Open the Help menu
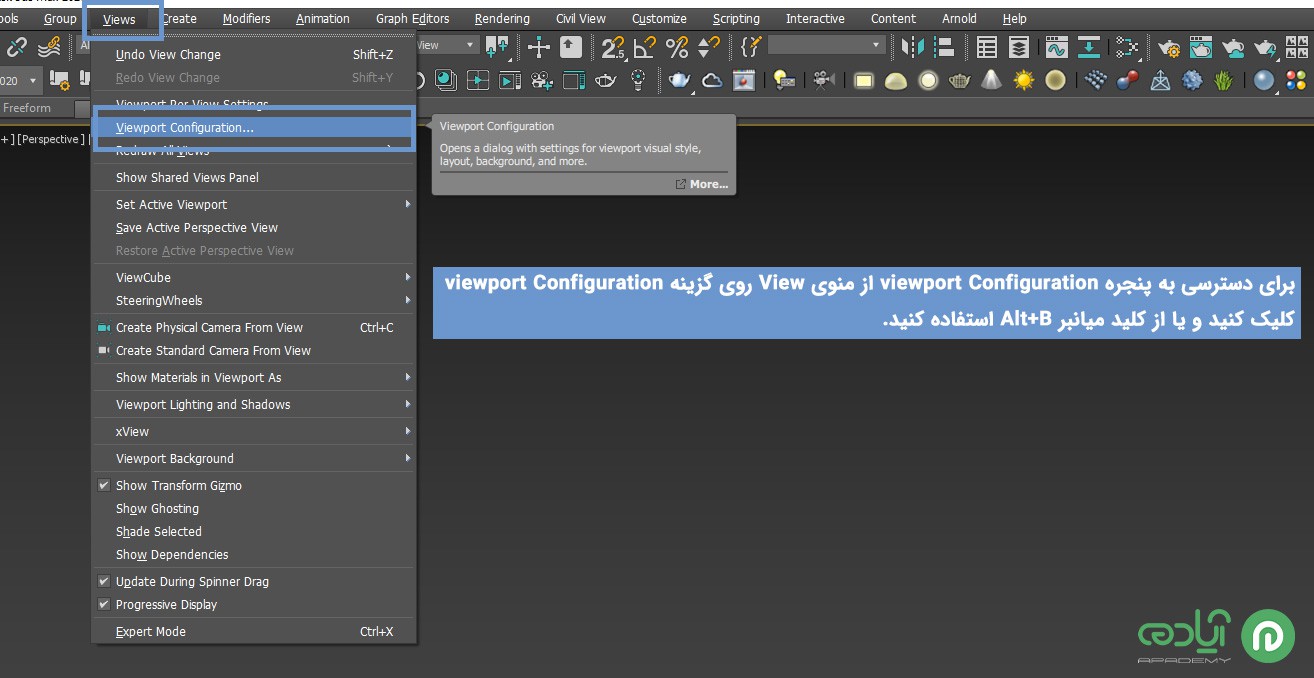Viewport: 1314px width, 678px height. click(x=1014, y=19)
